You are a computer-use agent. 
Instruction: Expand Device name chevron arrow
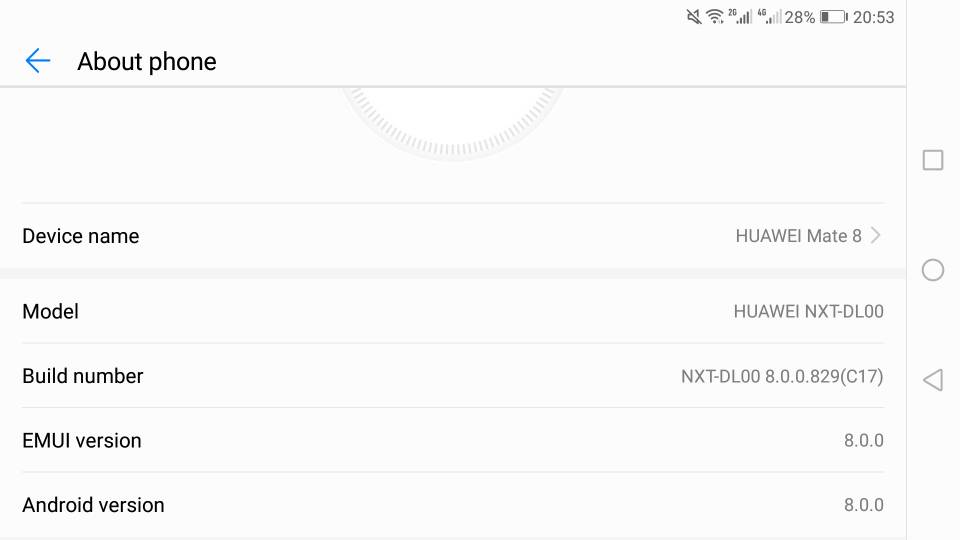(876, 236)
